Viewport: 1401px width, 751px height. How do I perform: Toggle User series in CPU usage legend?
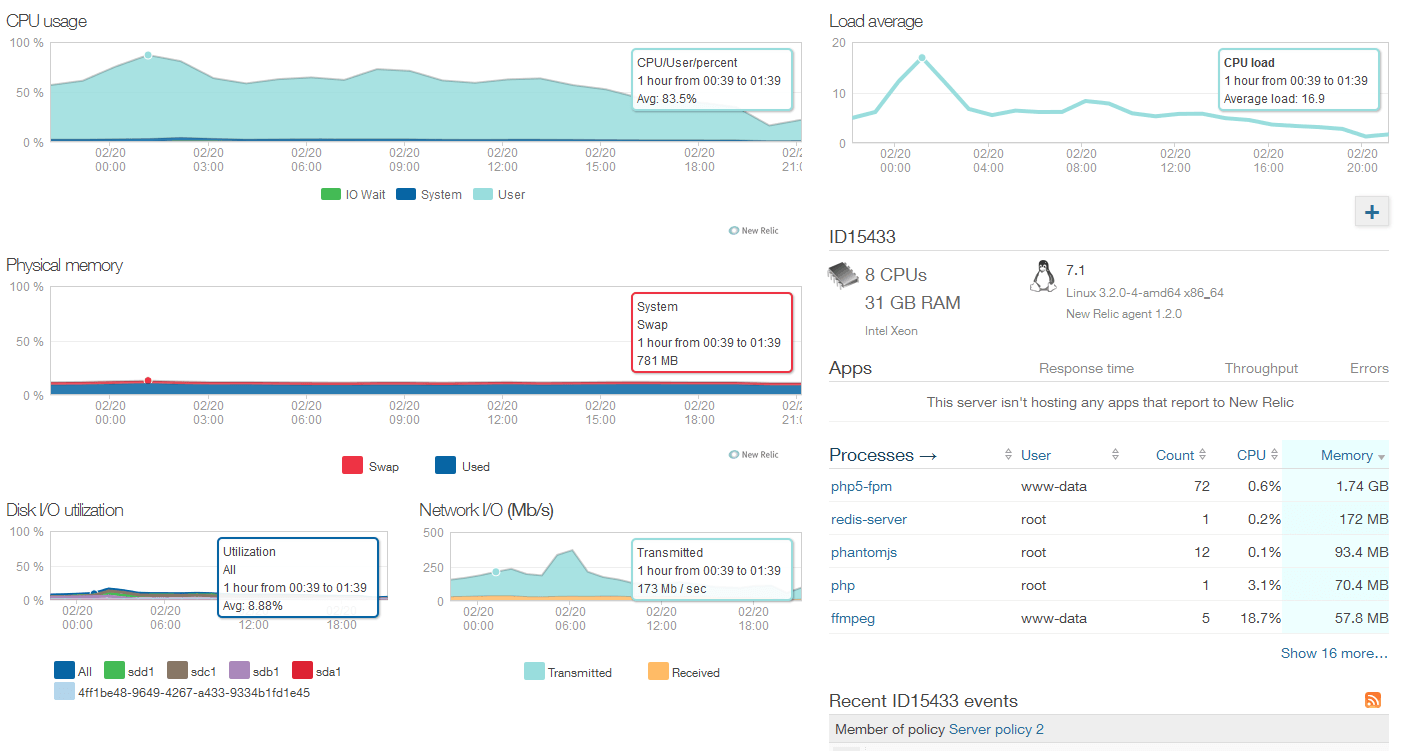(x=498, y=194)
